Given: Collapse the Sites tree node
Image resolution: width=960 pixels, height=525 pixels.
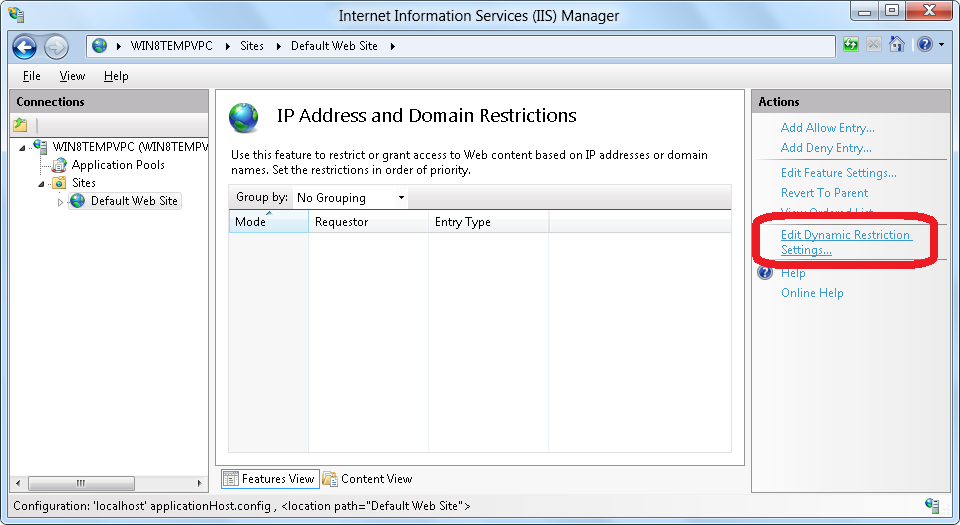Looking at the screenshot, I should pyautogui.click(x=42, y=183).
